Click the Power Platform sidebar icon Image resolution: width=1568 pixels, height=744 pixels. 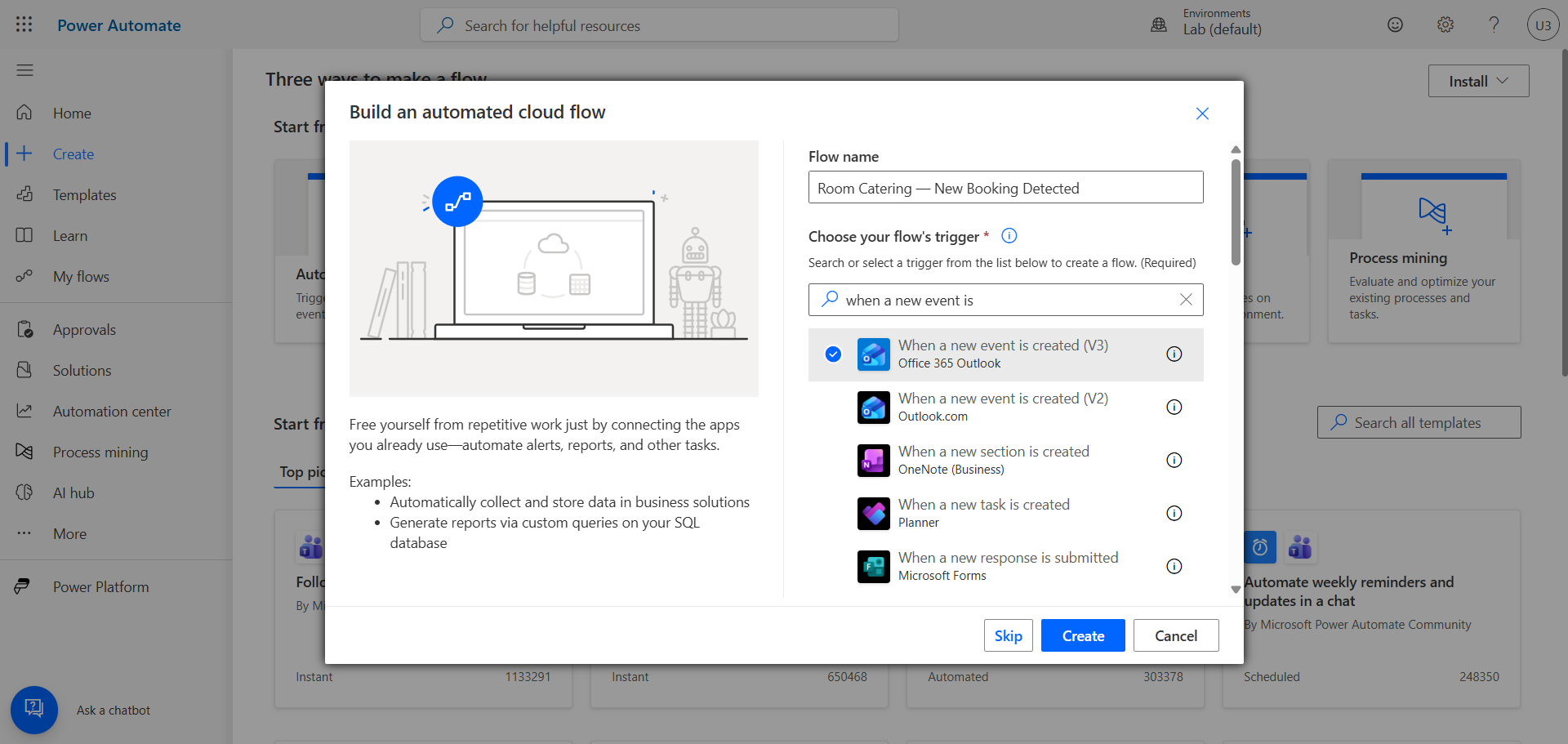[24, 586]
